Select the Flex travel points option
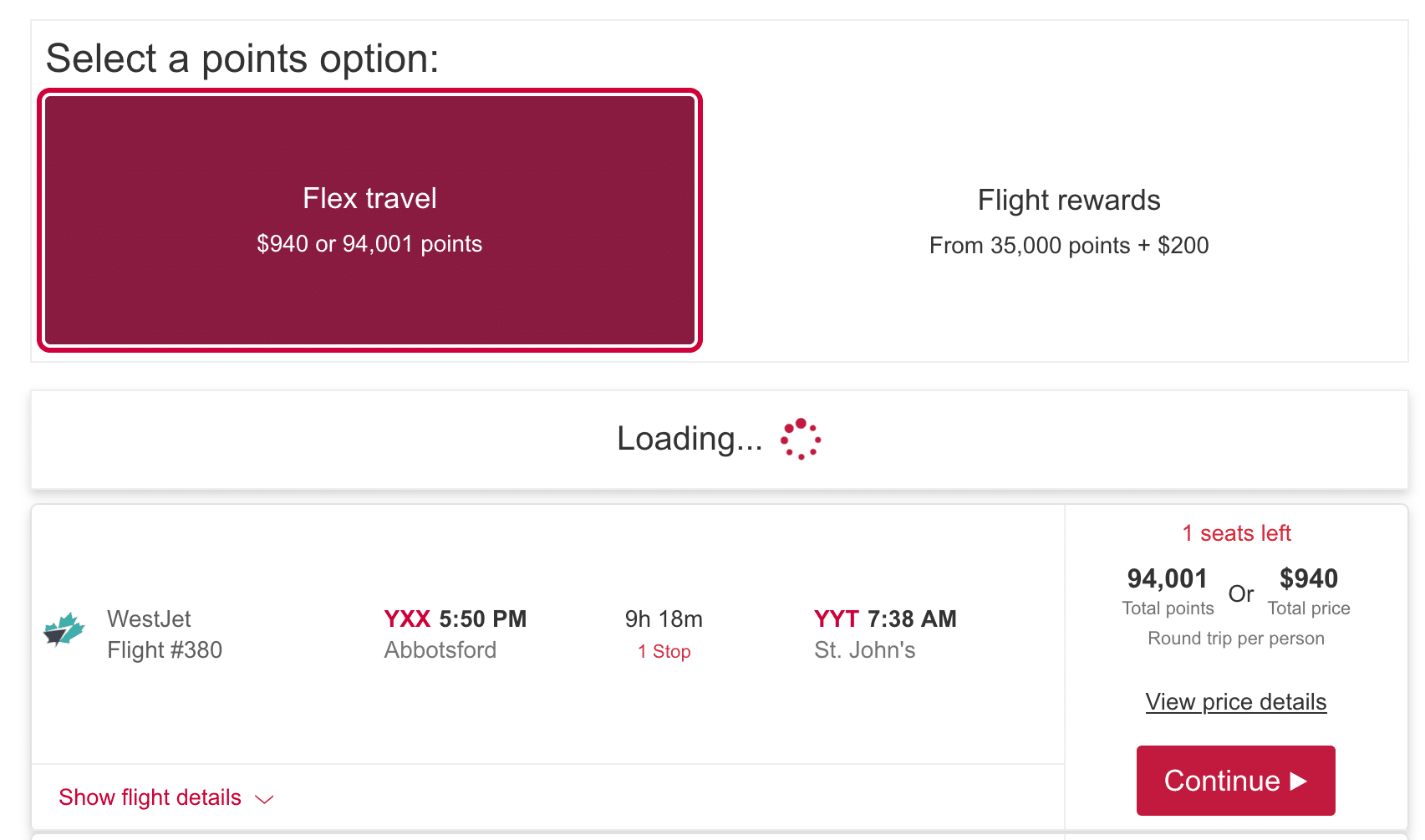Screen dimensions: 1425x840 coord(369,220)
